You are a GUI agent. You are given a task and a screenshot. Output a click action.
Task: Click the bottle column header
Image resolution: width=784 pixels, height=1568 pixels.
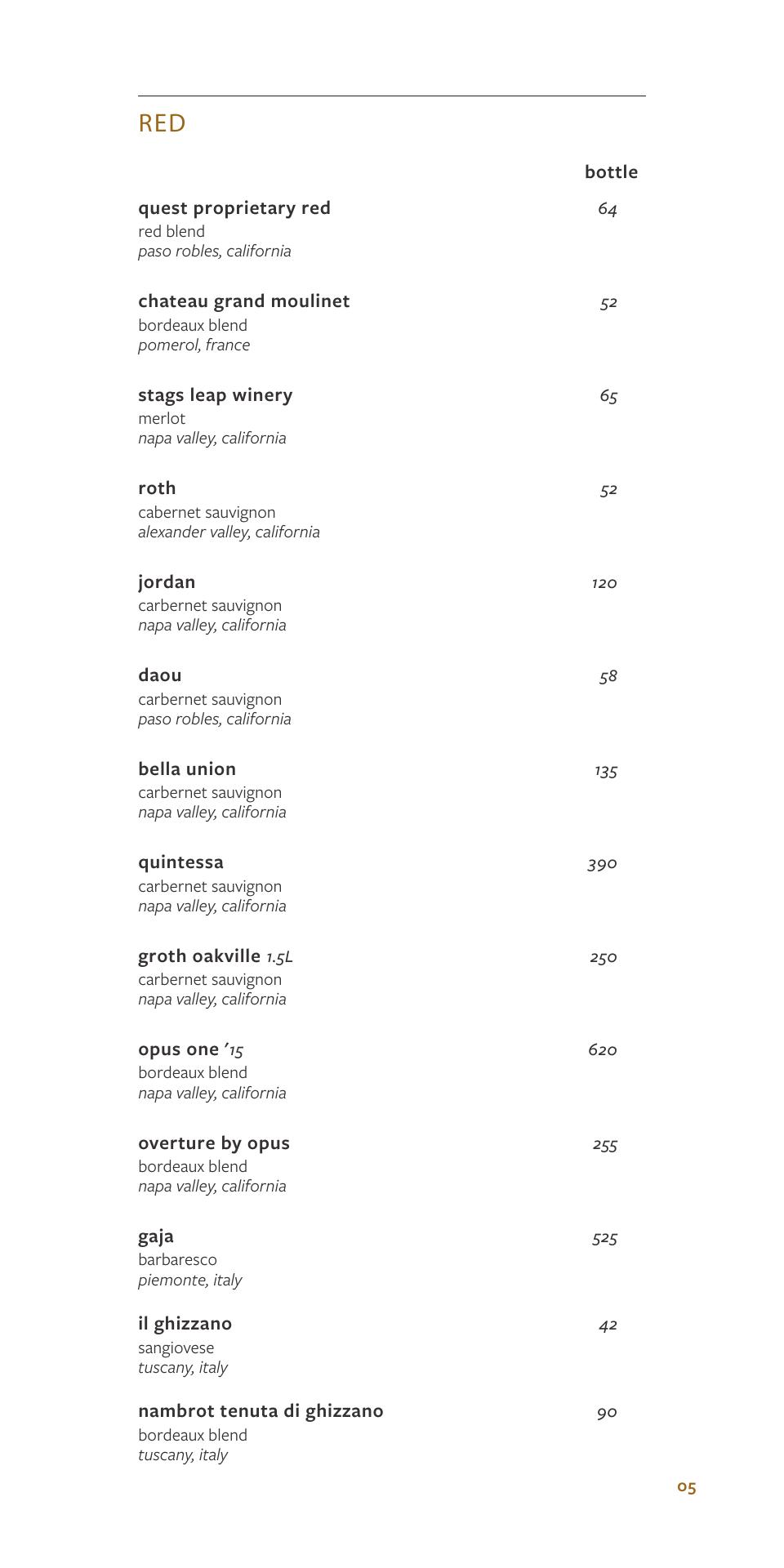(x=611, y=172)
